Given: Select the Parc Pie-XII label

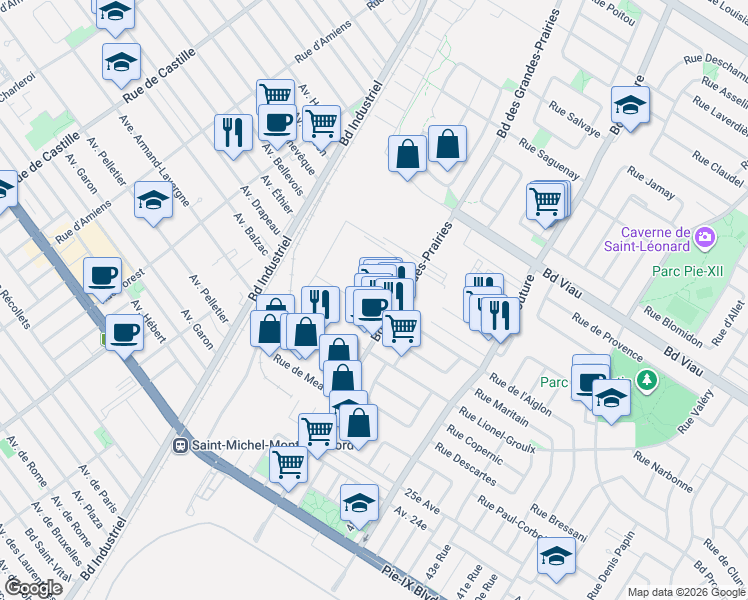Looking at the screenshot, I should [687, 271].
